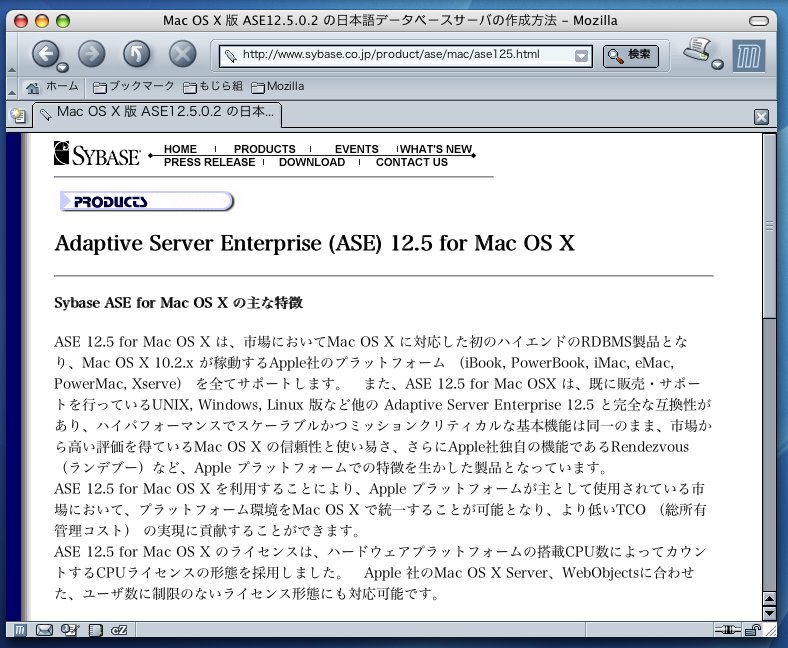The width and height of the screenshot is (788, 648).
Task: Click the security padlock icon
Action: tap(752, 630)
